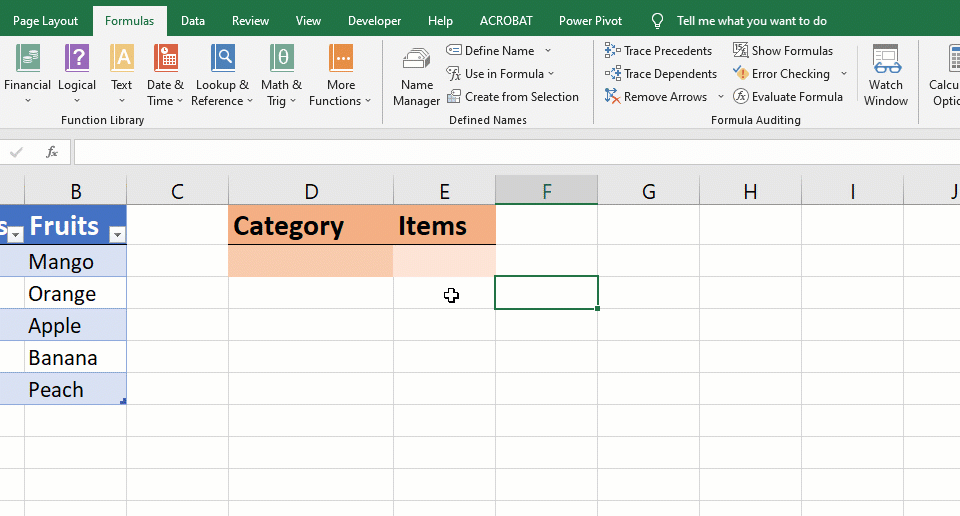Click Remove Arrows
The image size is (960, 516).
coord(656,97)
